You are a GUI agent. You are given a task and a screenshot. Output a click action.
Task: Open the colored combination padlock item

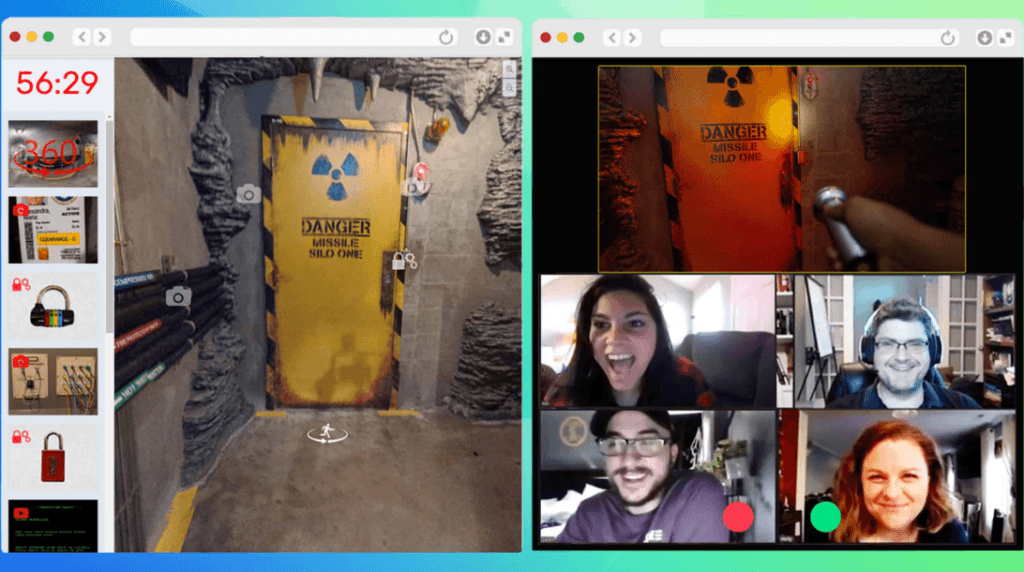point(52,307)
